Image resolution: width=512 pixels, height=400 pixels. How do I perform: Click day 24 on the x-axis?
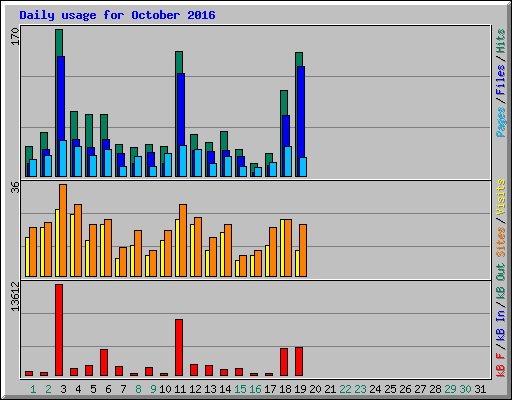pos(375,389)
